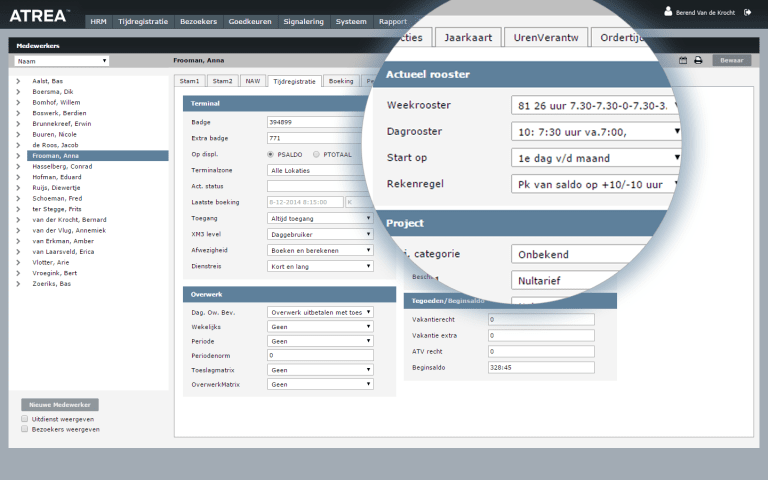Open the Terminalzone field showing Alle Lokaties
The width and height of the screenshot is (768, 480).
(317, 170)
